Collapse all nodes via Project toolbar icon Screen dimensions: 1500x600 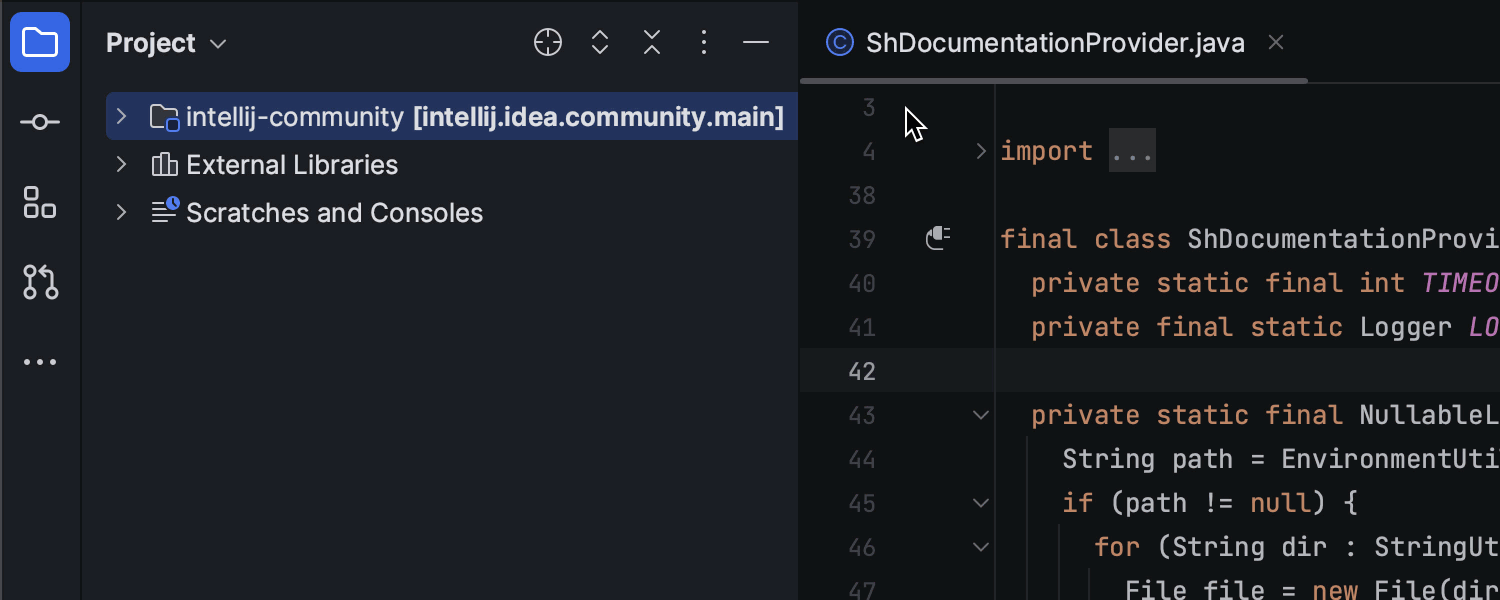tap(651, 42)
